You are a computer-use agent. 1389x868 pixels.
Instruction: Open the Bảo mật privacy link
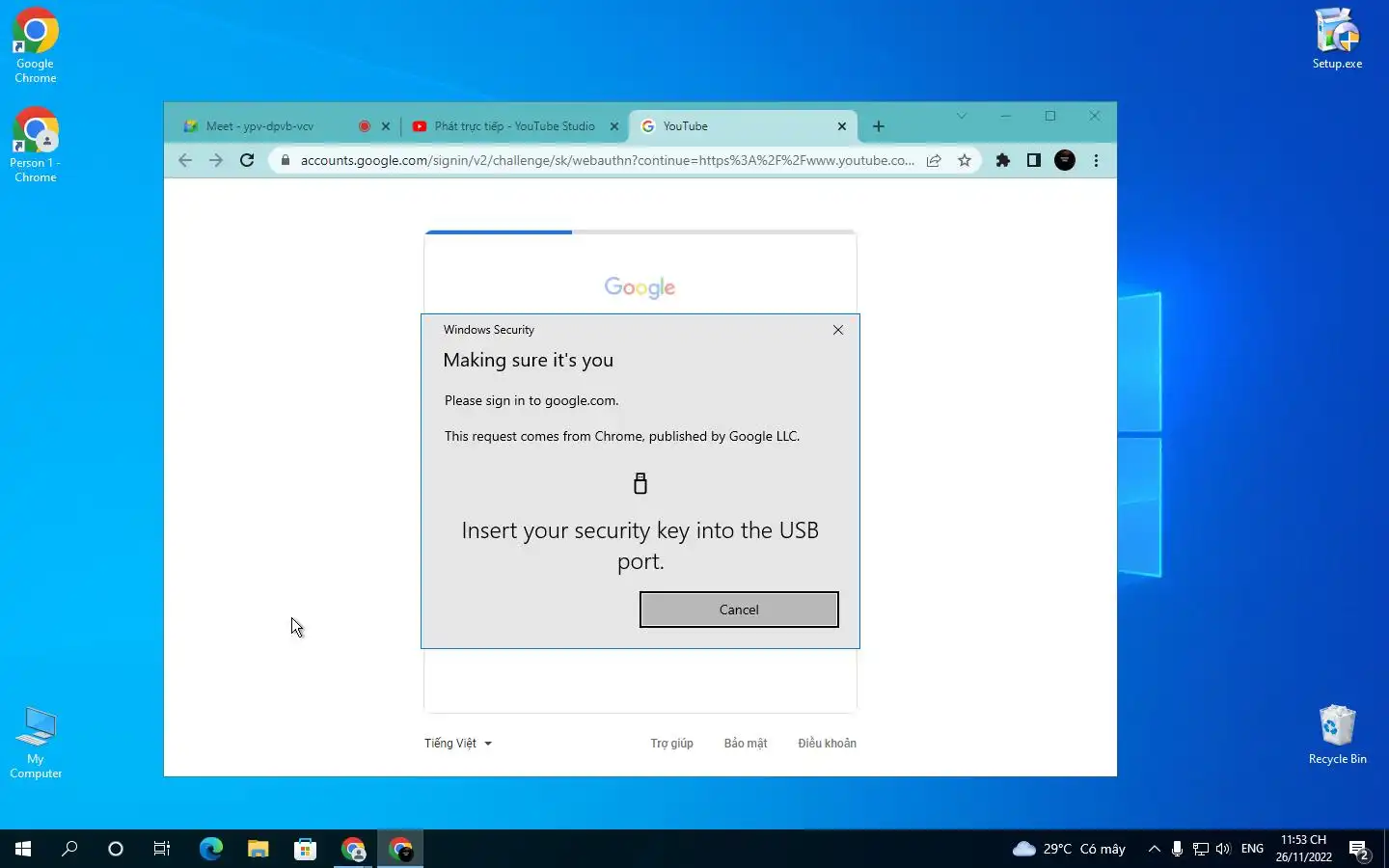pyautogui.click(x=746, y=744)
